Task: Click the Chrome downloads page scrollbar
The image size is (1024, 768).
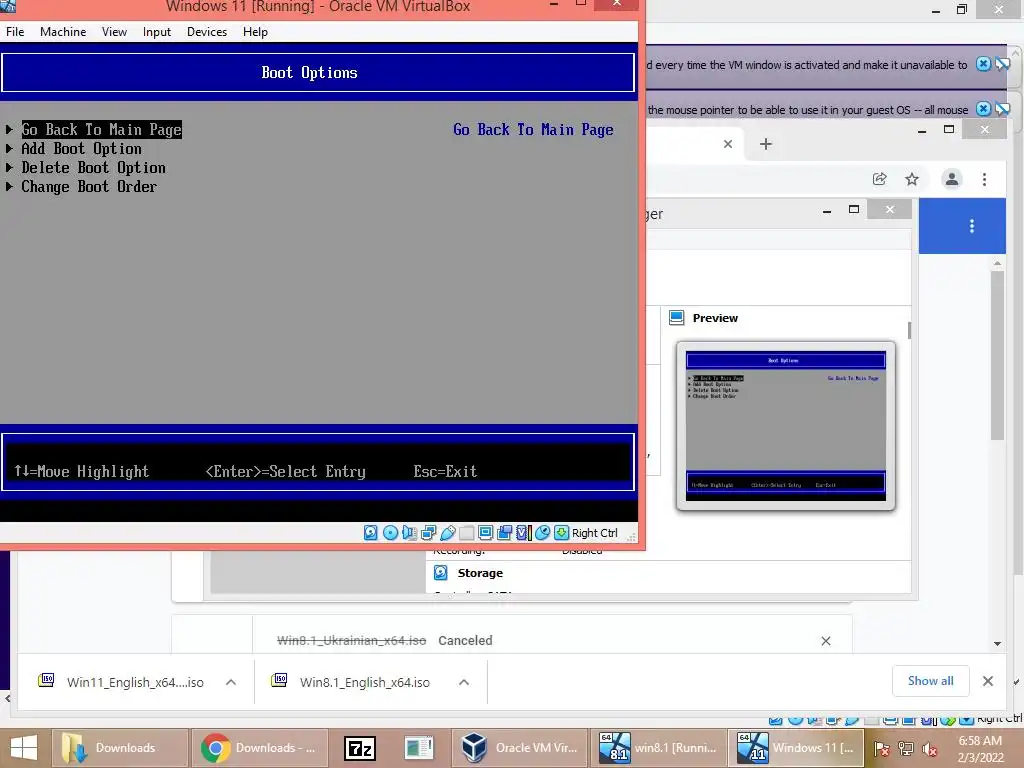Action: tap(997, 355)
